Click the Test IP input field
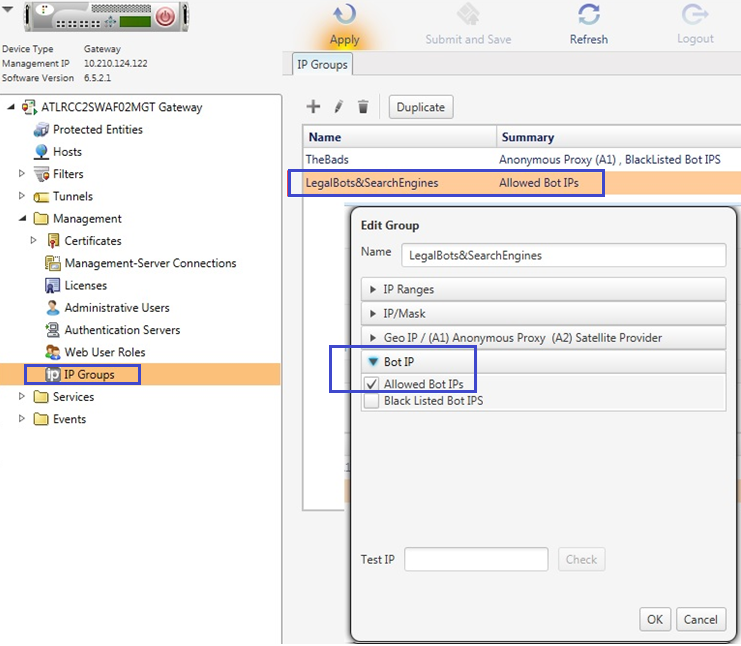 coord(476,560)
